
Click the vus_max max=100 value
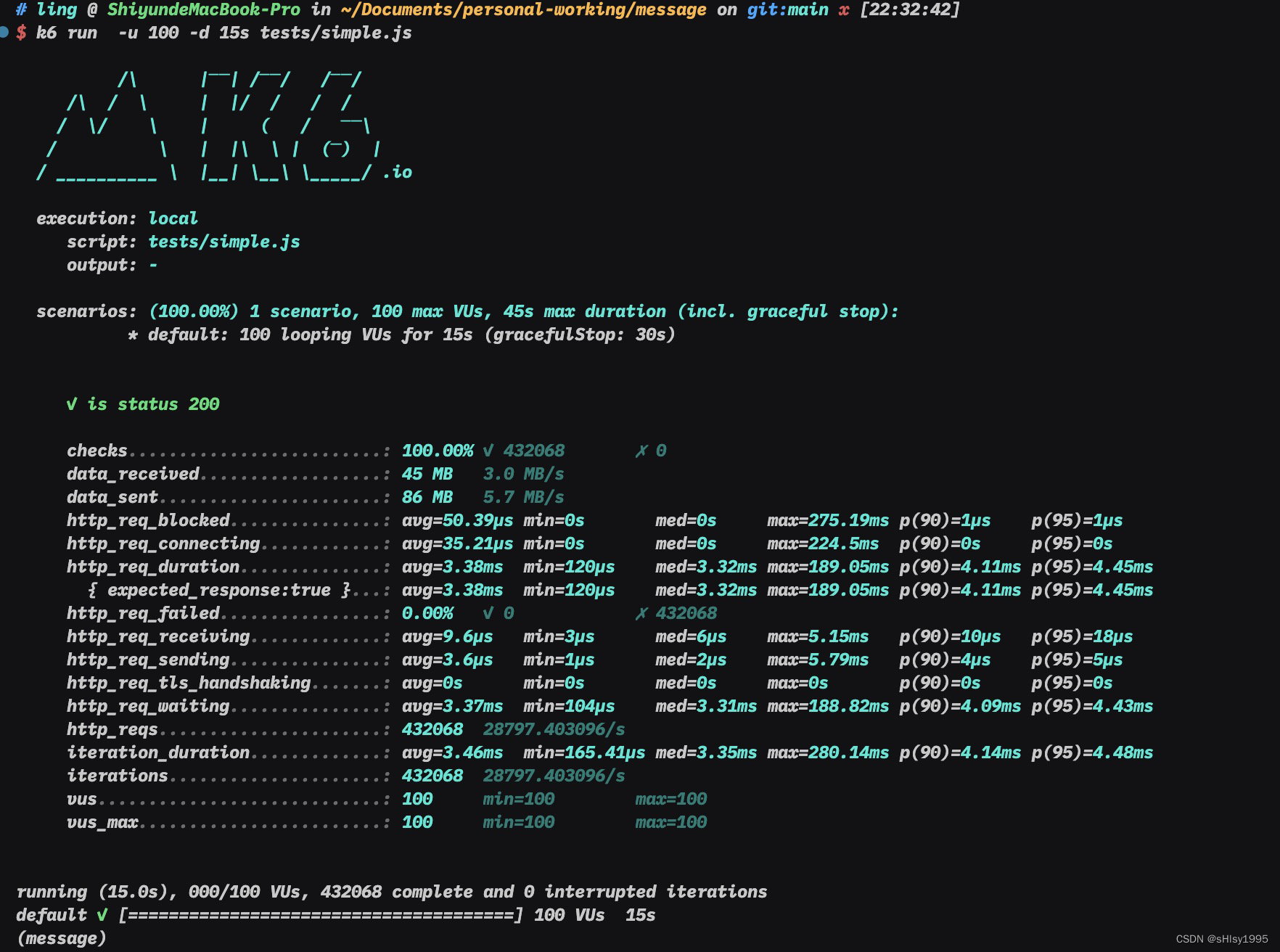pyautogui.click(x=670, y=822)
